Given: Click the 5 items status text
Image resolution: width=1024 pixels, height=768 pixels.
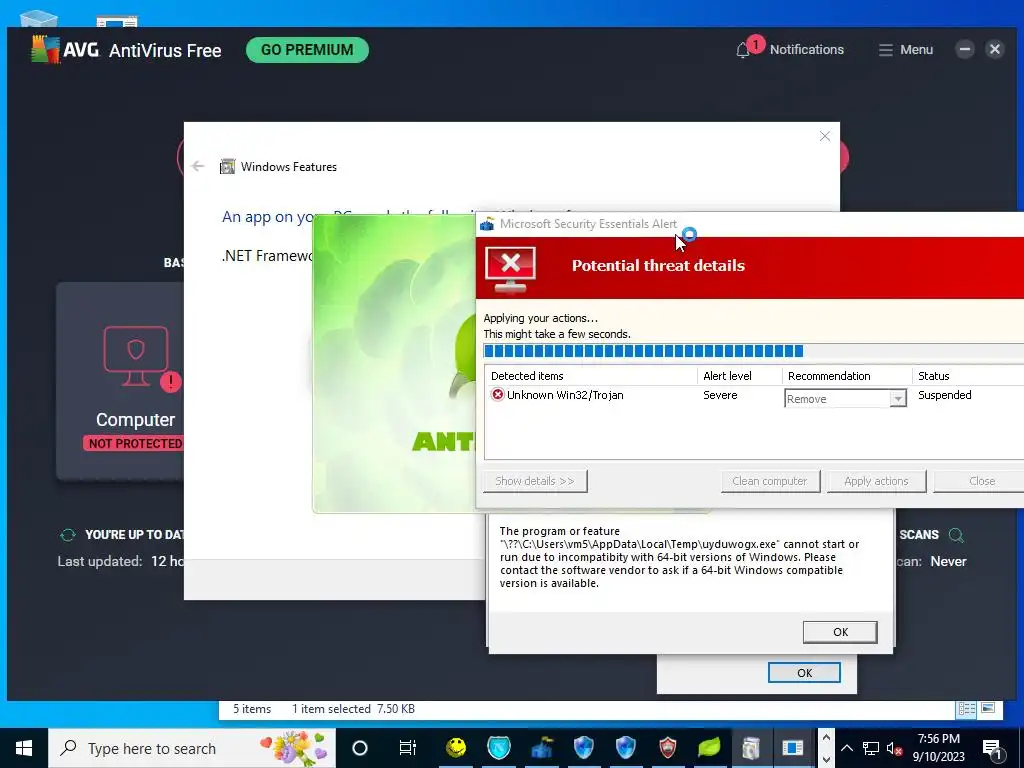Looking at the screenshot, I should point(252,709).
